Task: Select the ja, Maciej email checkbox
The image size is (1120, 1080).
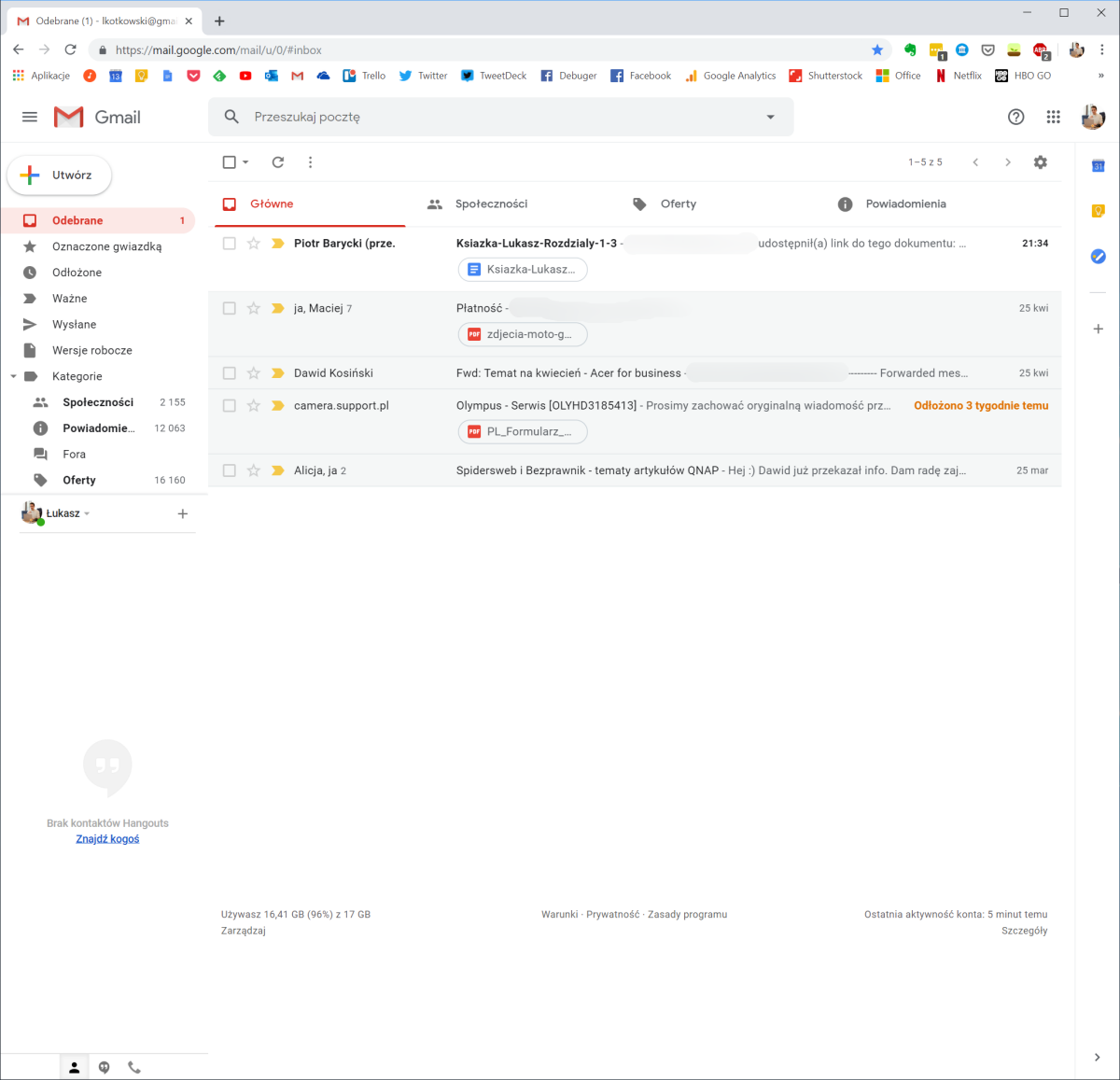Action: click(230, 308)
